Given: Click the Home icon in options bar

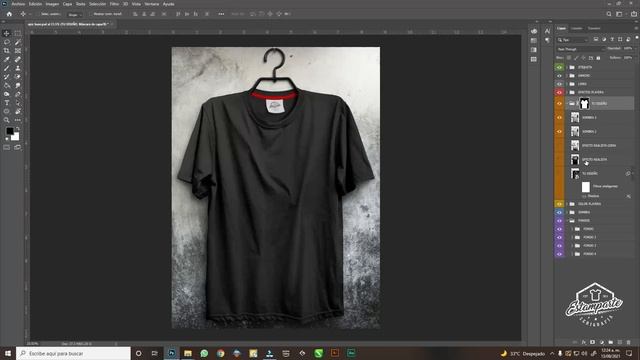Looking at the screenshot, I should (x=9, y=14).
